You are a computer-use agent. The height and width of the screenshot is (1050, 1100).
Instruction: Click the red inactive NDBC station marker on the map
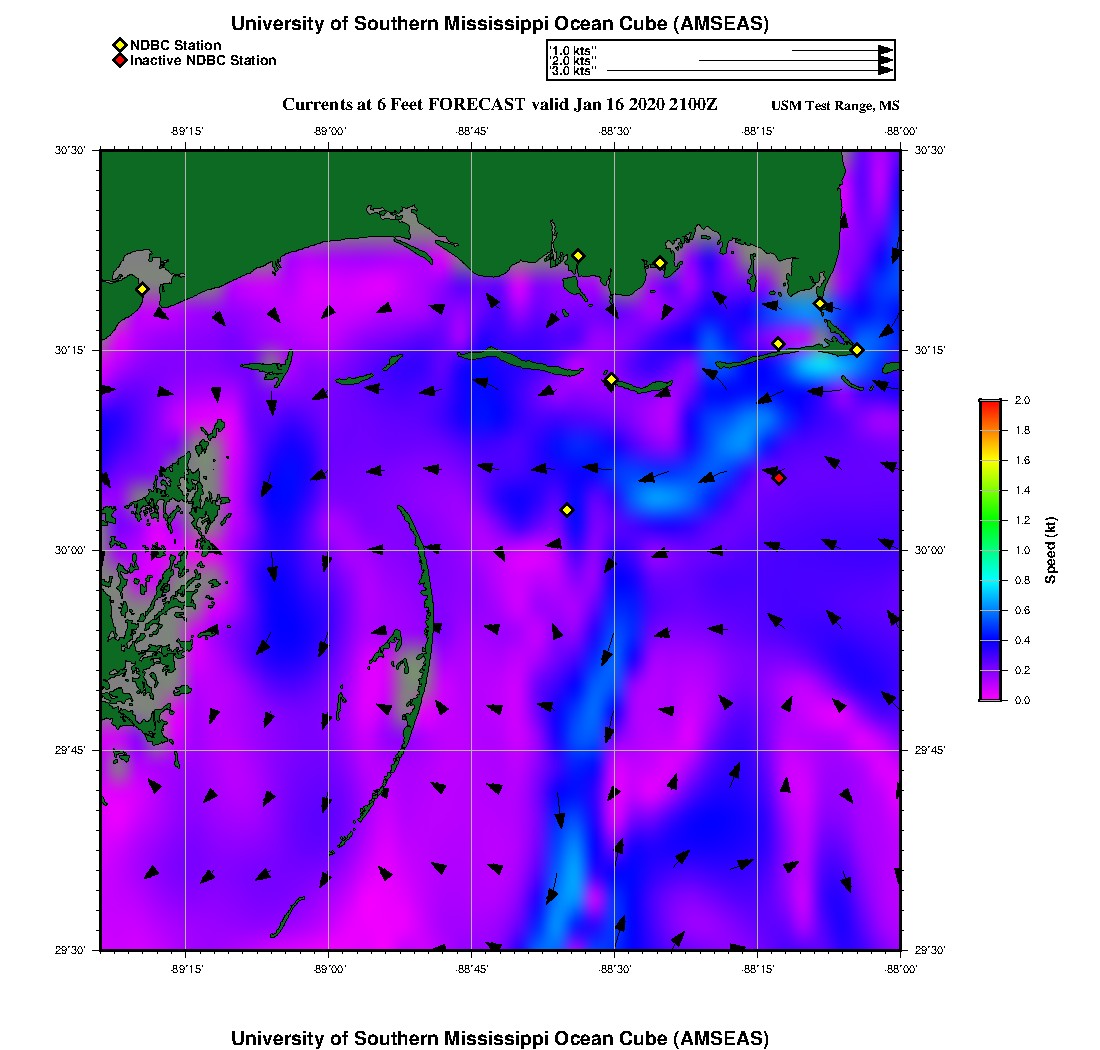(779, 478)
